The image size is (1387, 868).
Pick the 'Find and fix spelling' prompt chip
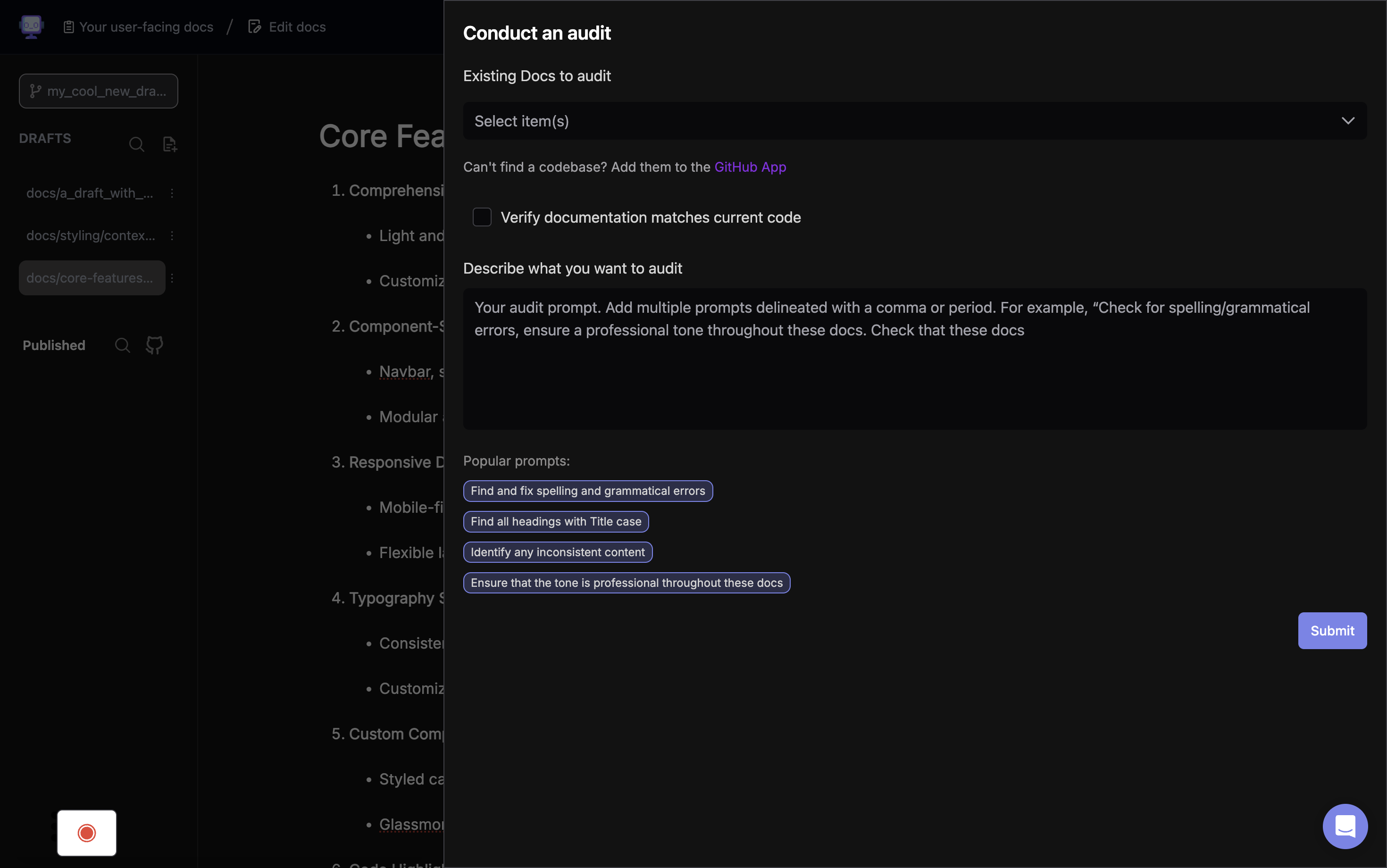[x=587, y=491]
